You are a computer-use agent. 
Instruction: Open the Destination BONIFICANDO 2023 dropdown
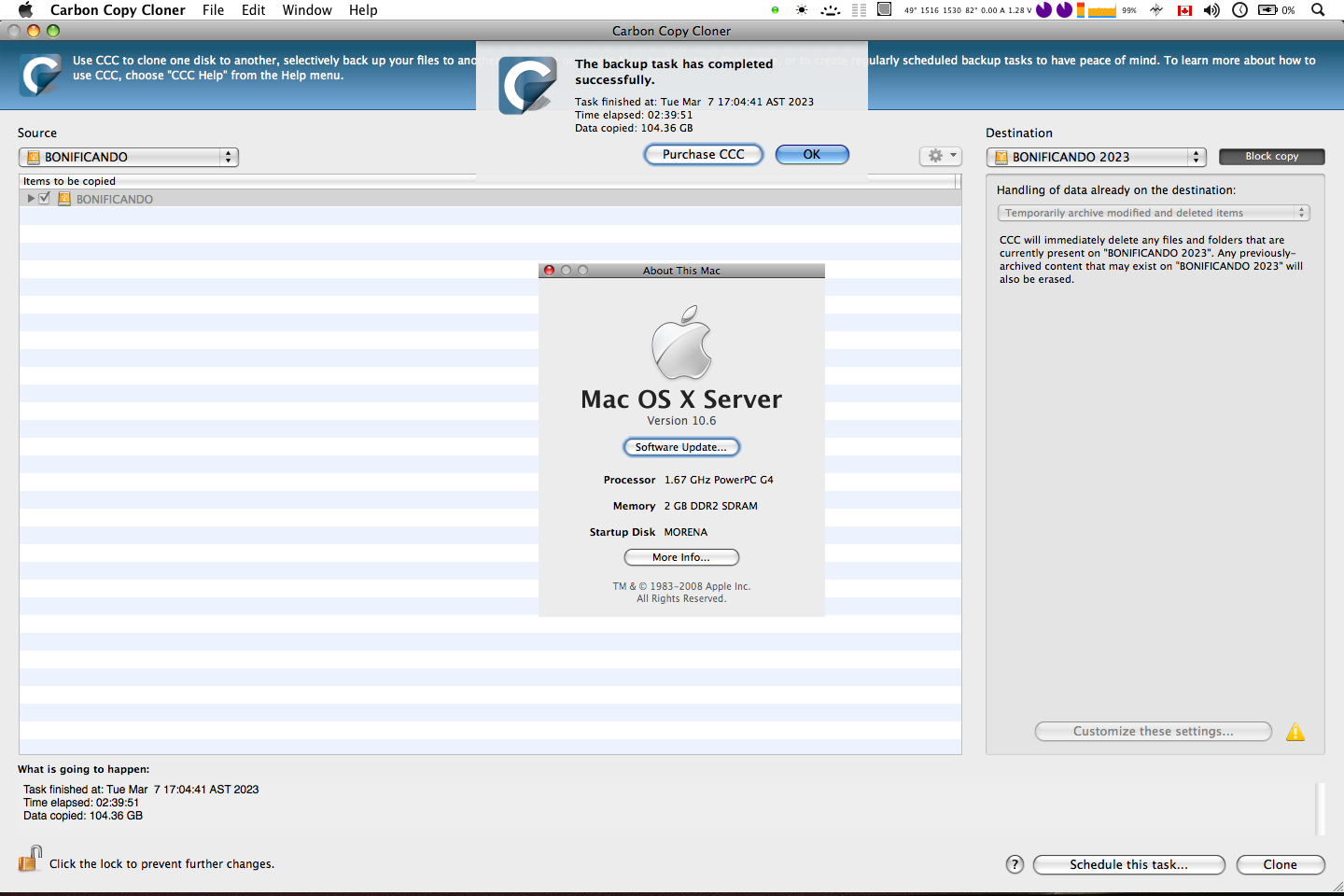click(x=1096, y=157)
